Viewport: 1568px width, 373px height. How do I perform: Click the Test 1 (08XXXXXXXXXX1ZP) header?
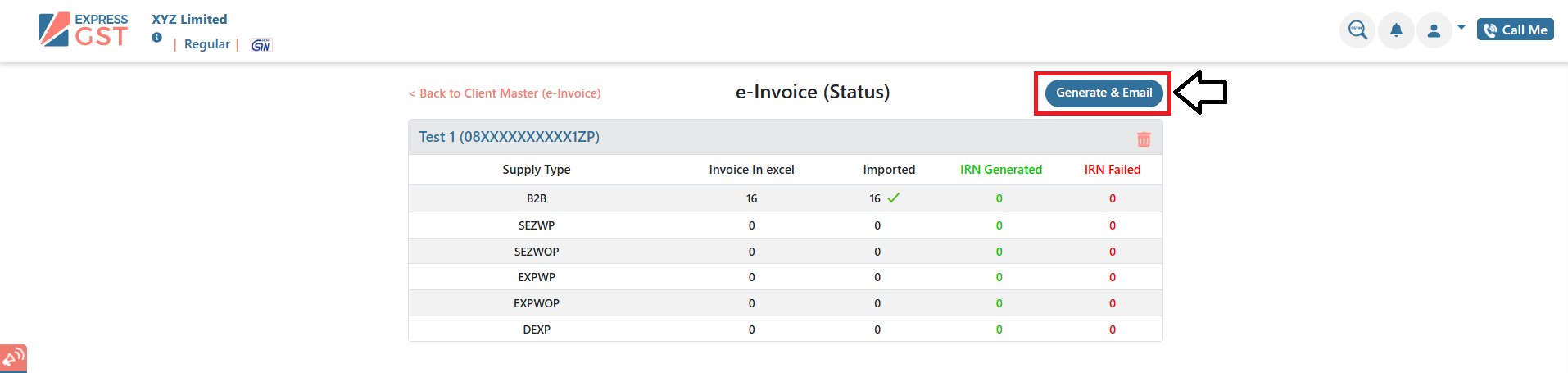[x=509, y=137]
